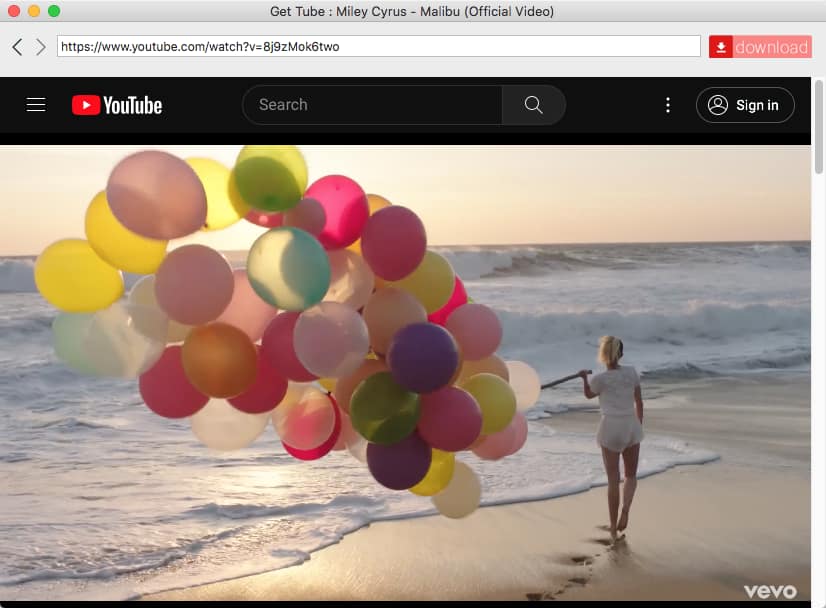
Task: Click inside the YouTube Search box
Action: point(370,104)
